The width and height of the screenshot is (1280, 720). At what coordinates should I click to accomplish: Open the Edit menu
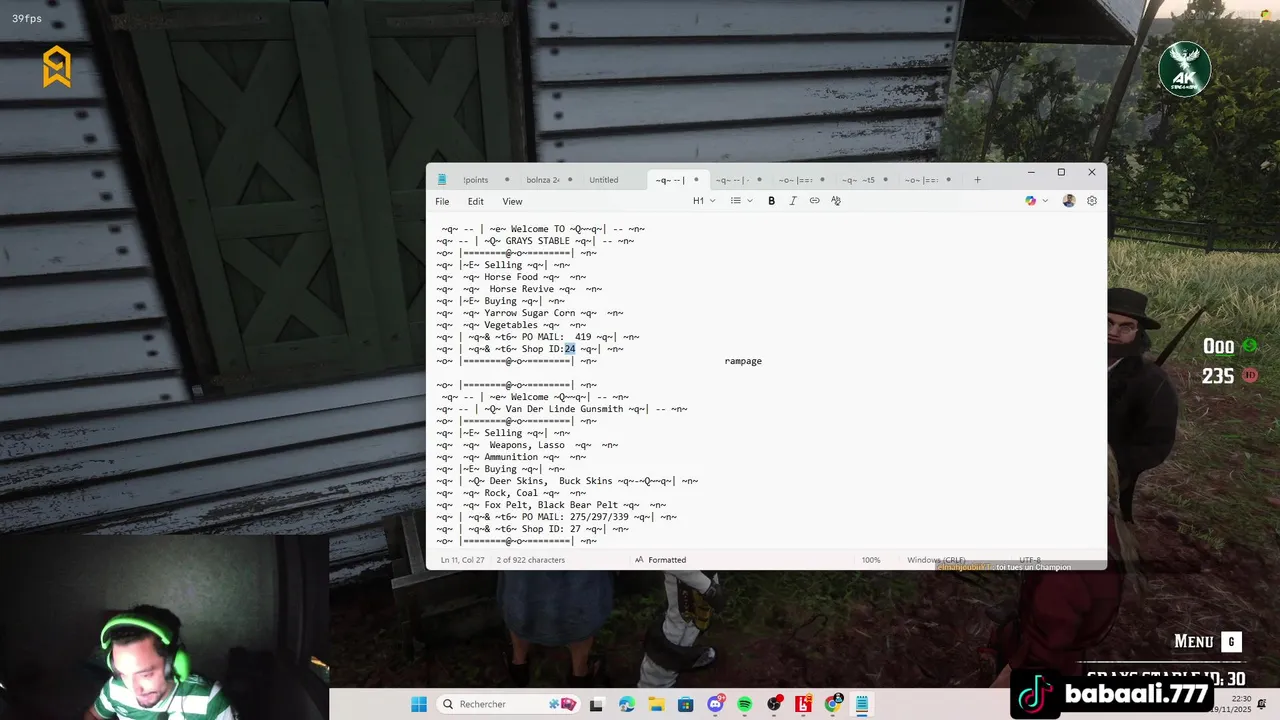pos(476,201)
